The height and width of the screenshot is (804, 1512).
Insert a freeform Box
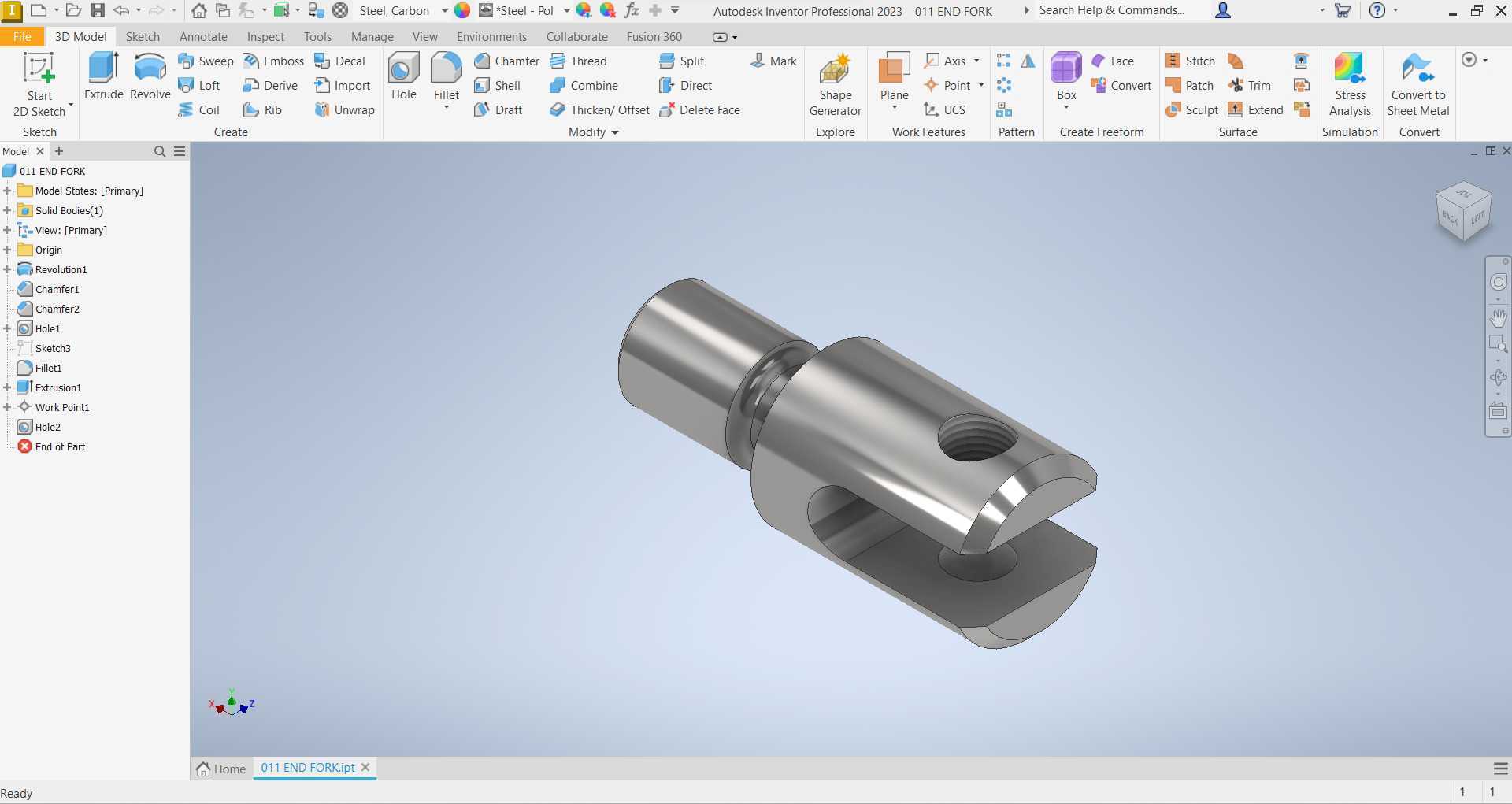[1066, 76]
